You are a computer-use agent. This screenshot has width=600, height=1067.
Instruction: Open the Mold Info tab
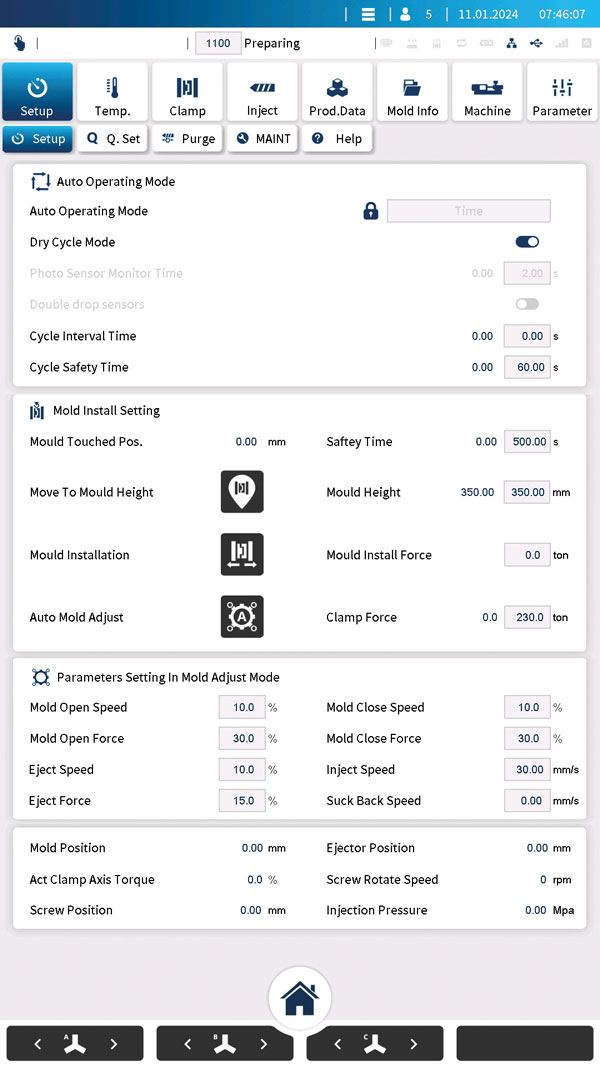pos(412,93)
